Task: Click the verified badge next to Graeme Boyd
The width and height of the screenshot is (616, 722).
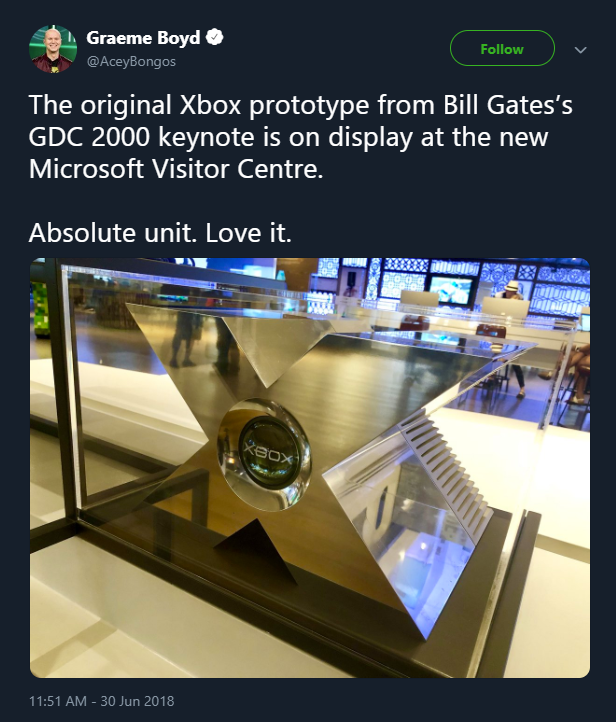Action: (x=215, y=37)
